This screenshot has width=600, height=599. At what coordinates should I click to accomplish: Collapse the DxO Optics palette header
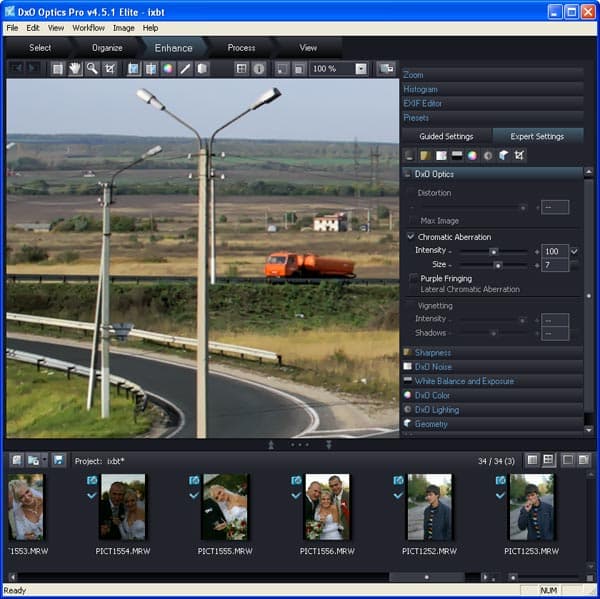492,174
